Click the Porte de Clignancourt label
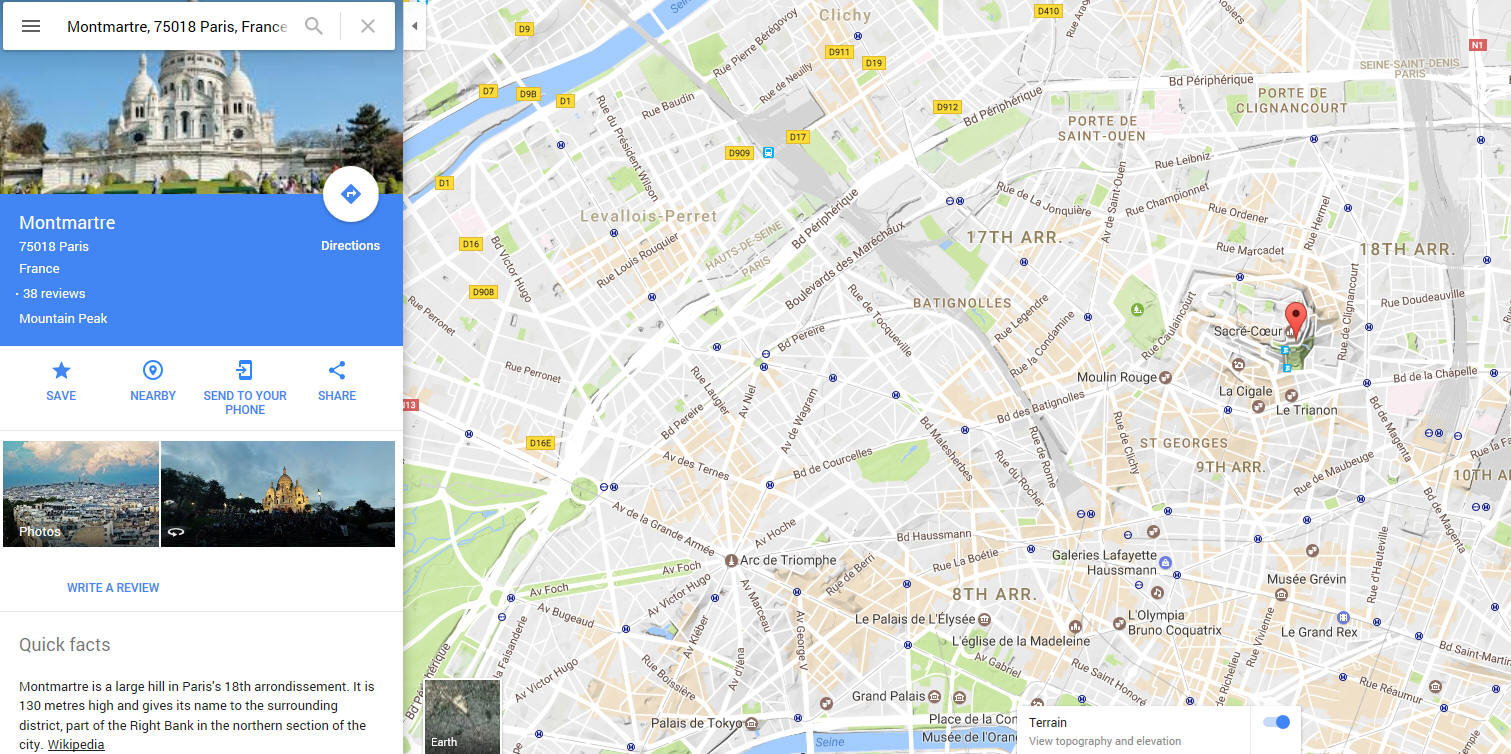 (1291, 100)
